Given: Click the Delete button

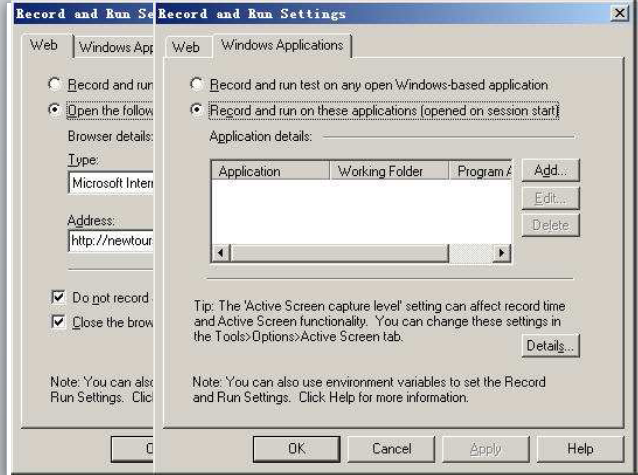Looking at the screenshot, I should pos(550,225).
